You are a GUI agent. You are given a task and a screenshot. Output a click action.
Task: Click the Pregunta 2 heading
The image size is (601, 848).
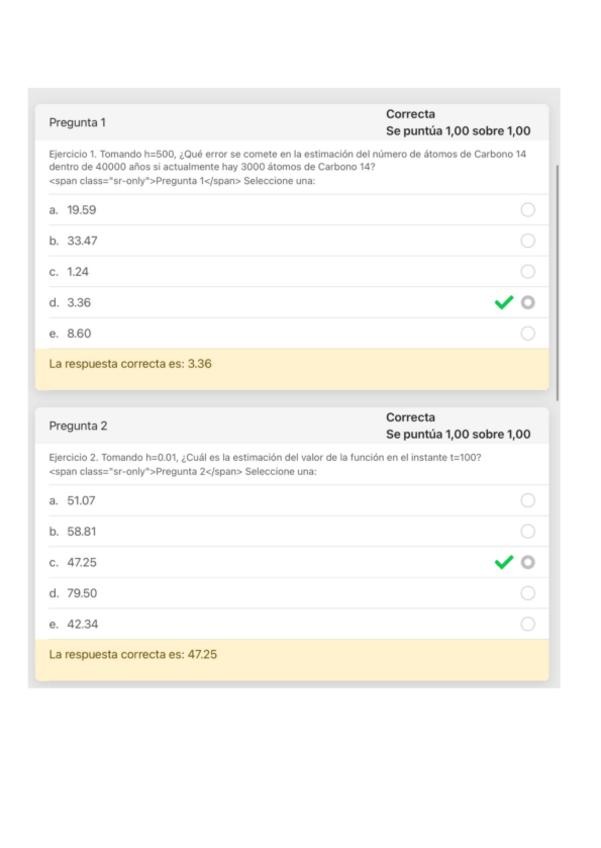77,425
